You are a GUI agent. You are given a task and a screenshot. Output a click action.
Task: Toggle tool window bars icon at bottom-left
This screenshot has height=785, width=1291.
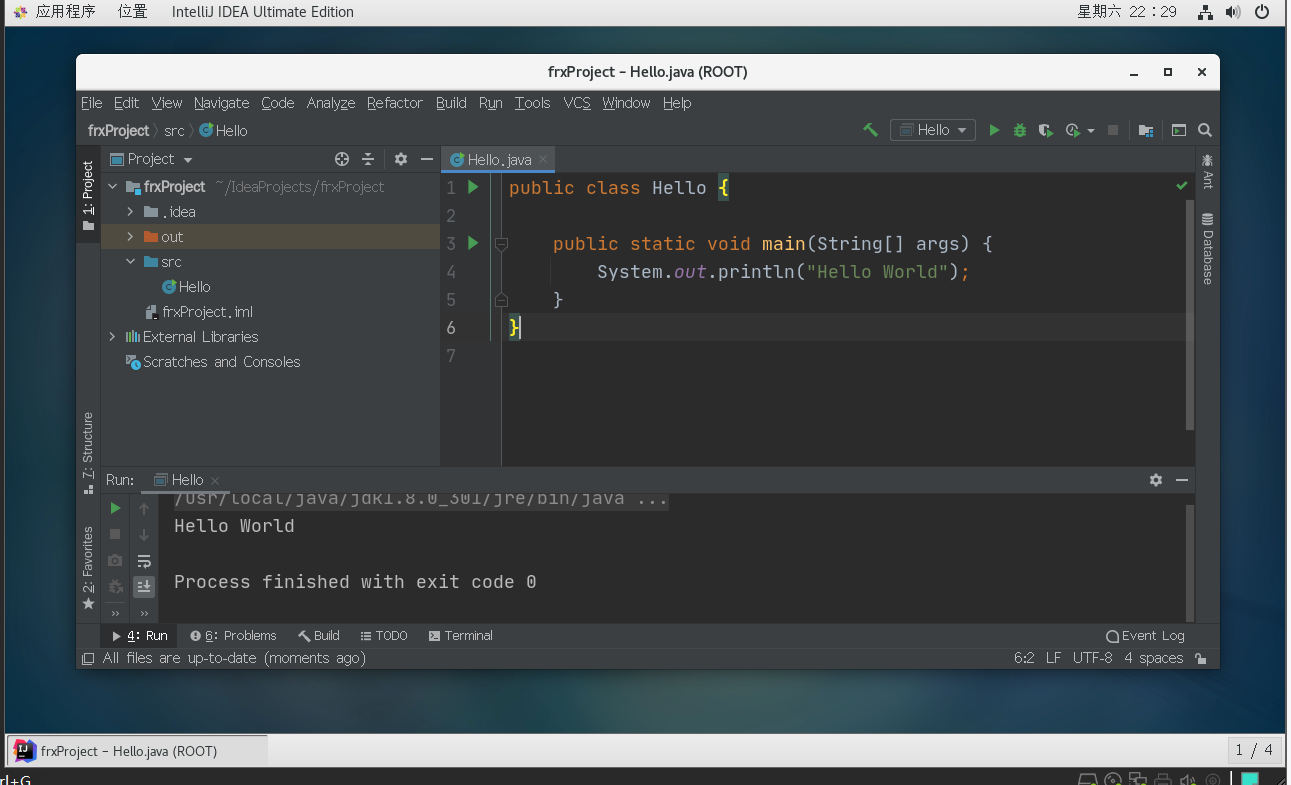tap(88, 659)
